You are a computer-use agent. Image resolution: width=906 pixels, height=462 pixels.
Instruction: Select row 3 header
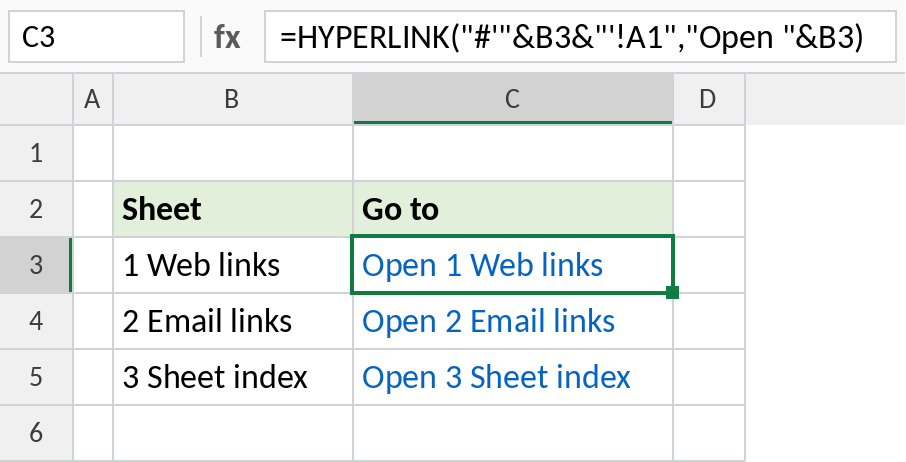[36, 265]
